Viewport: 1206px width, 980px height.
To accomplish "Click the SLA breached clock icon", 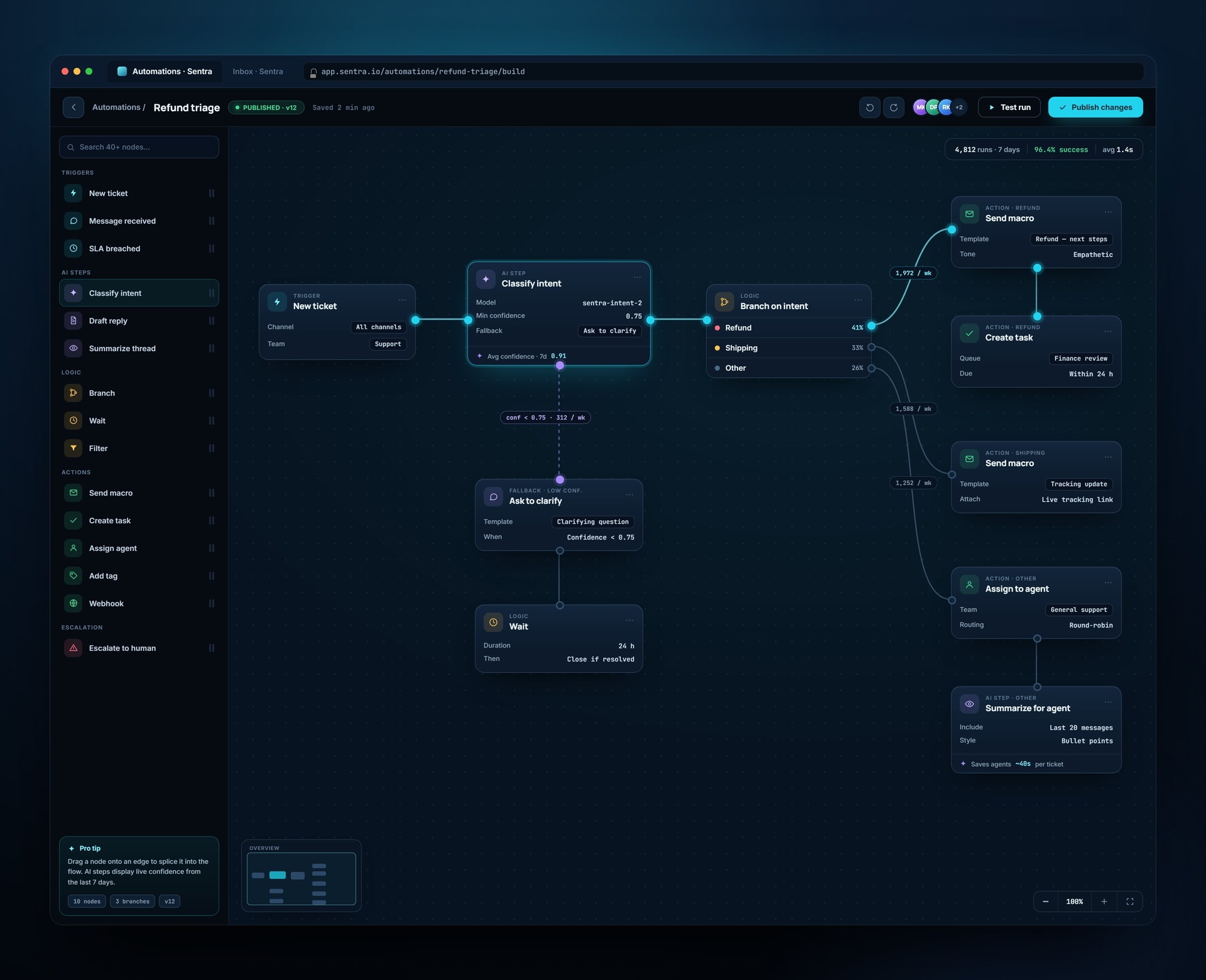I will (73, 248).
